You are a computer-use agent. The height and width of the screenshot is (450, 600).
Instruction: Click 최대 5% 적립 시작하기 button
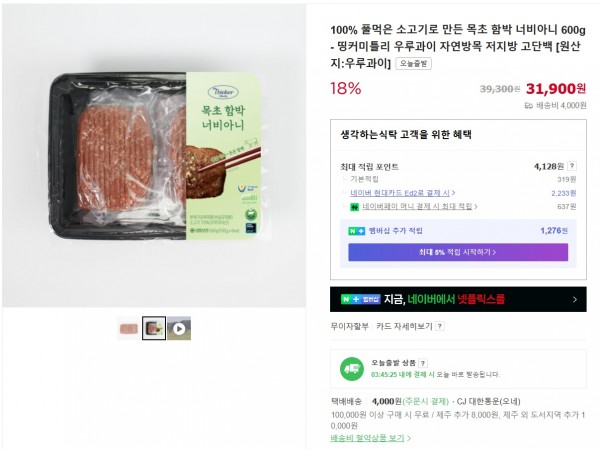tap(458, 252)
